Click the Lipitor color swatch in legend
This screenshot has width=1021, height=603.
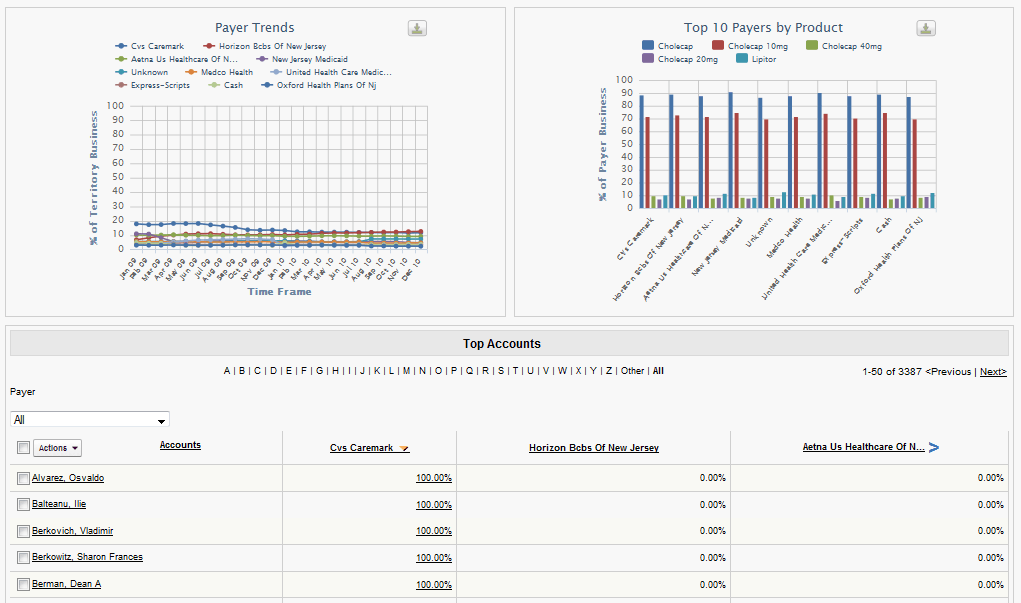(x=742, y=59)
